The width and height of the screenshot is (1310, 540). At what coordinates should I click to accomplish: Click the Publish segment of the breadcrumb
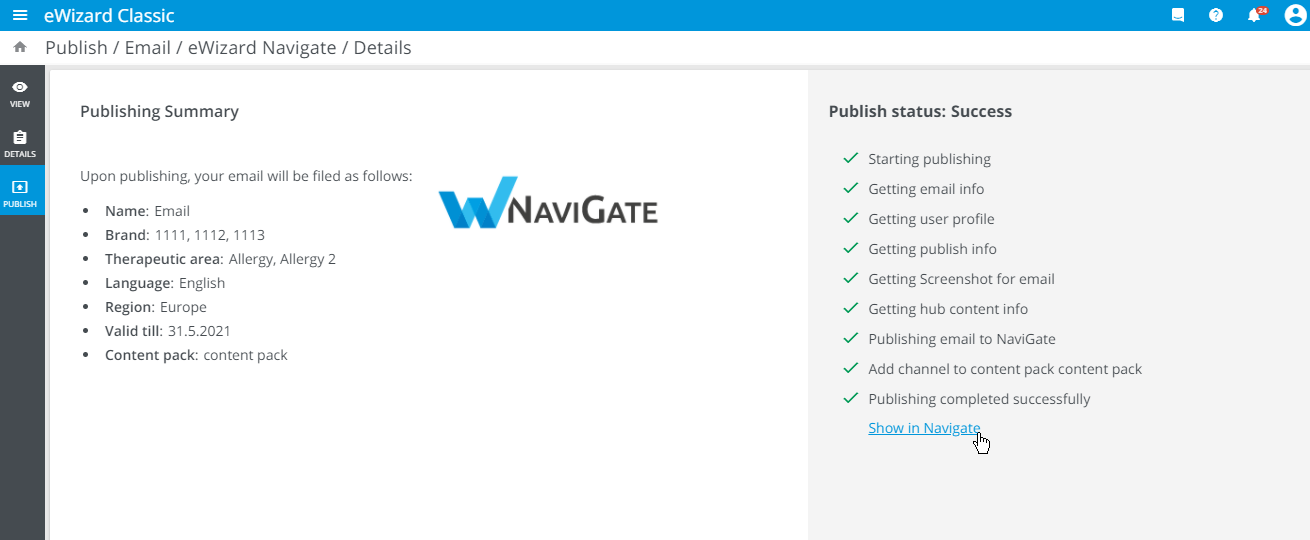(x=76, y=47)
